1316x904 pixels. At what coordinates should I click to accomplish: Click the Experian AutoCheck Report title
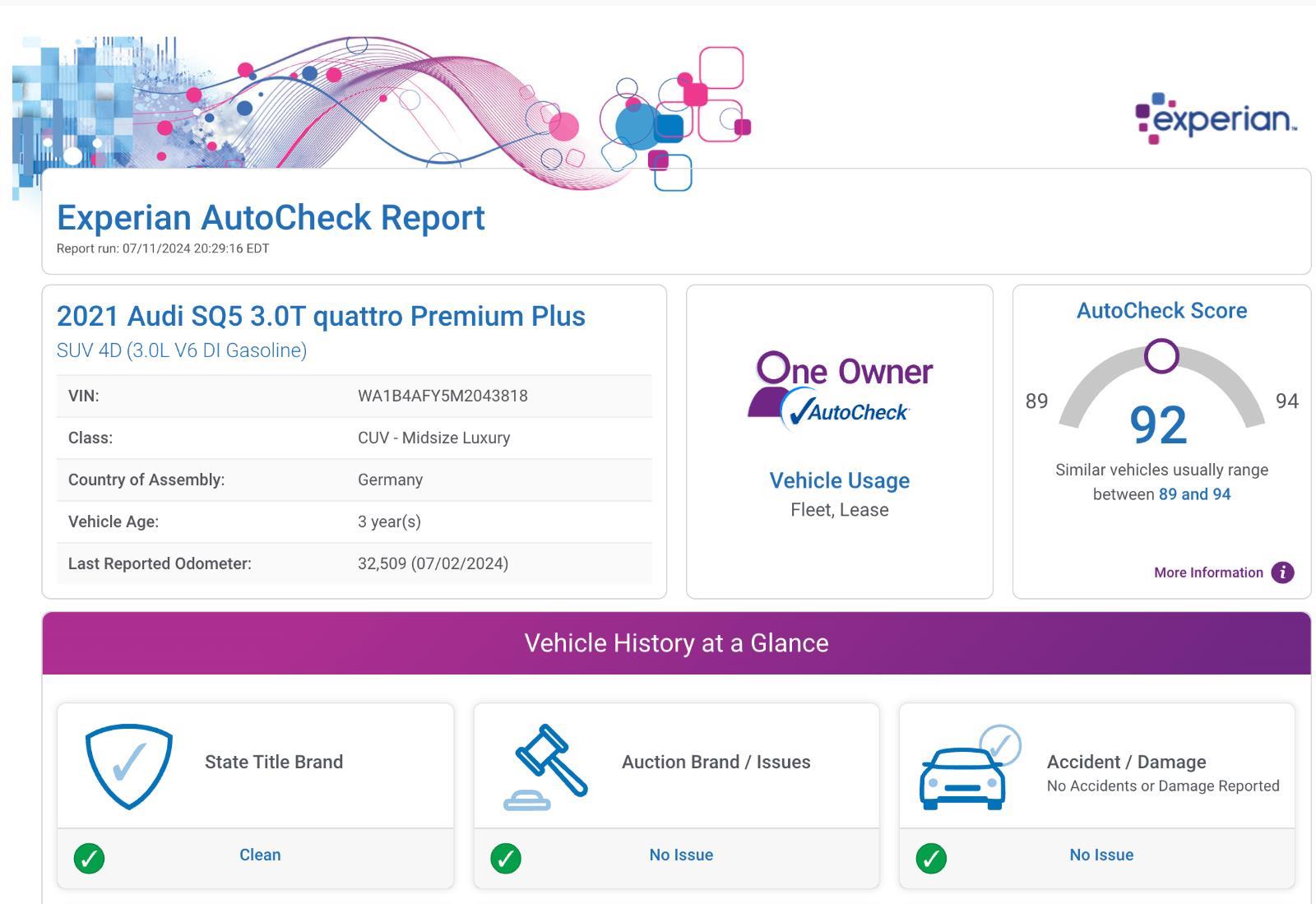(271, 217)
